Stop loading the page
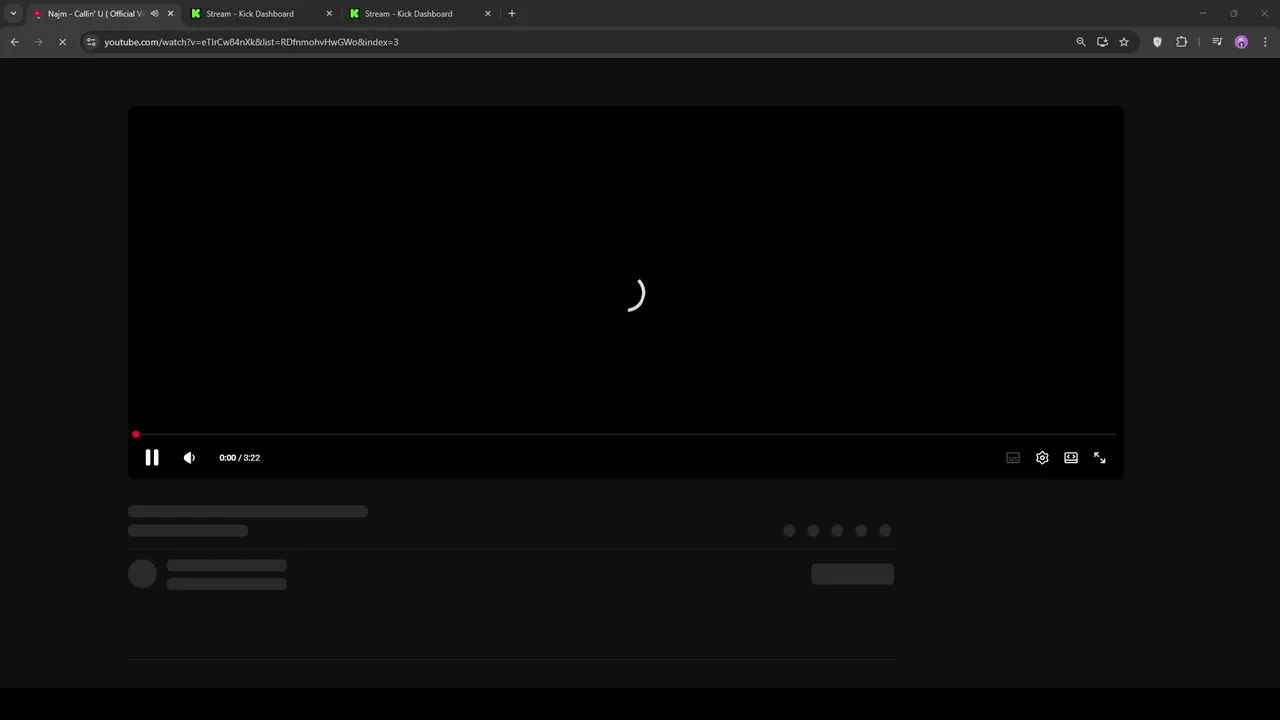 point(62,42)
